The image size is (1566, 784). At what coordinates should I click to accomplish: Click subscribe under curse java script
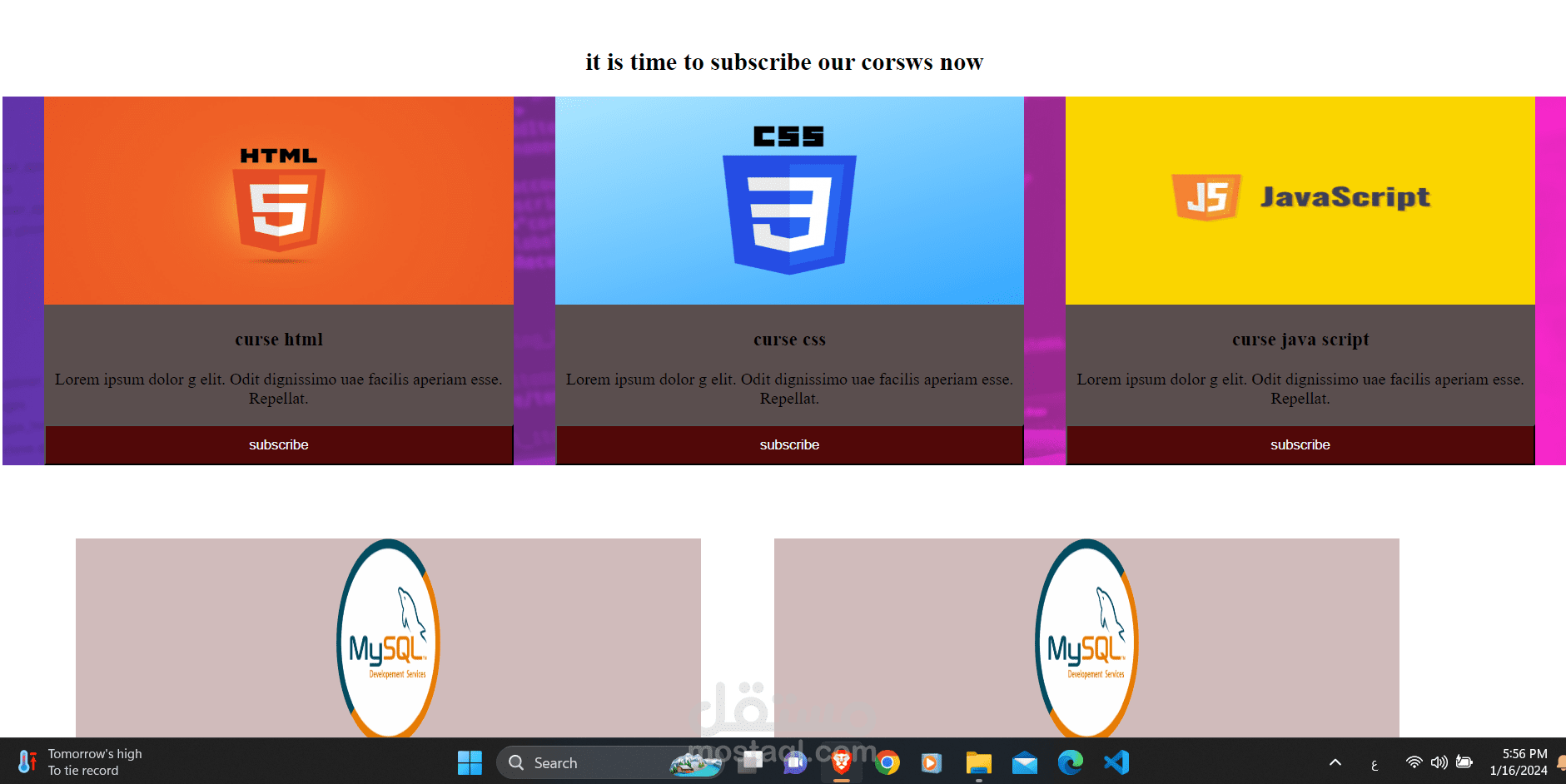click(x=1300, y=445)
